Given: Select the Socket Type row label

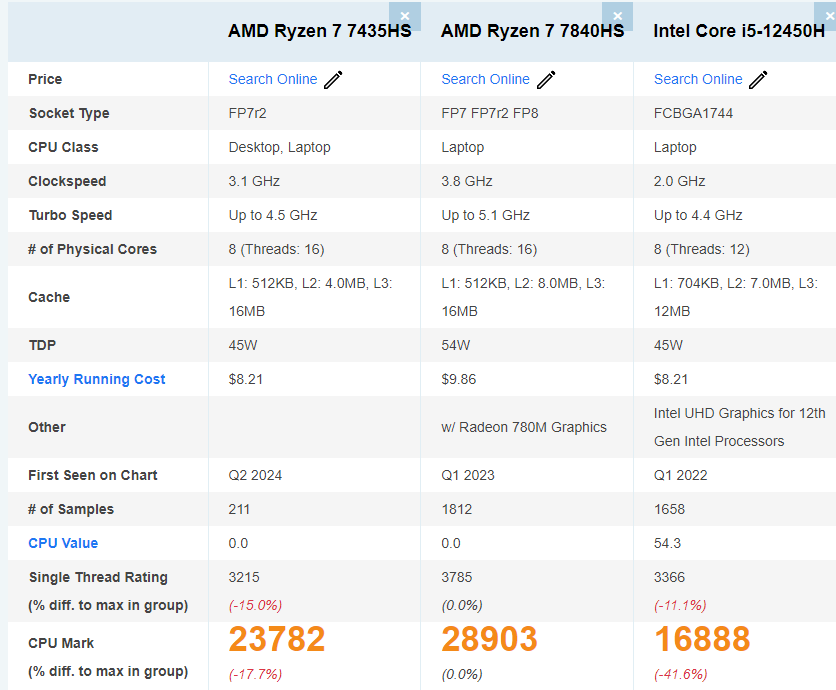Looking at the screenshot, I should (x=69, y=113).
